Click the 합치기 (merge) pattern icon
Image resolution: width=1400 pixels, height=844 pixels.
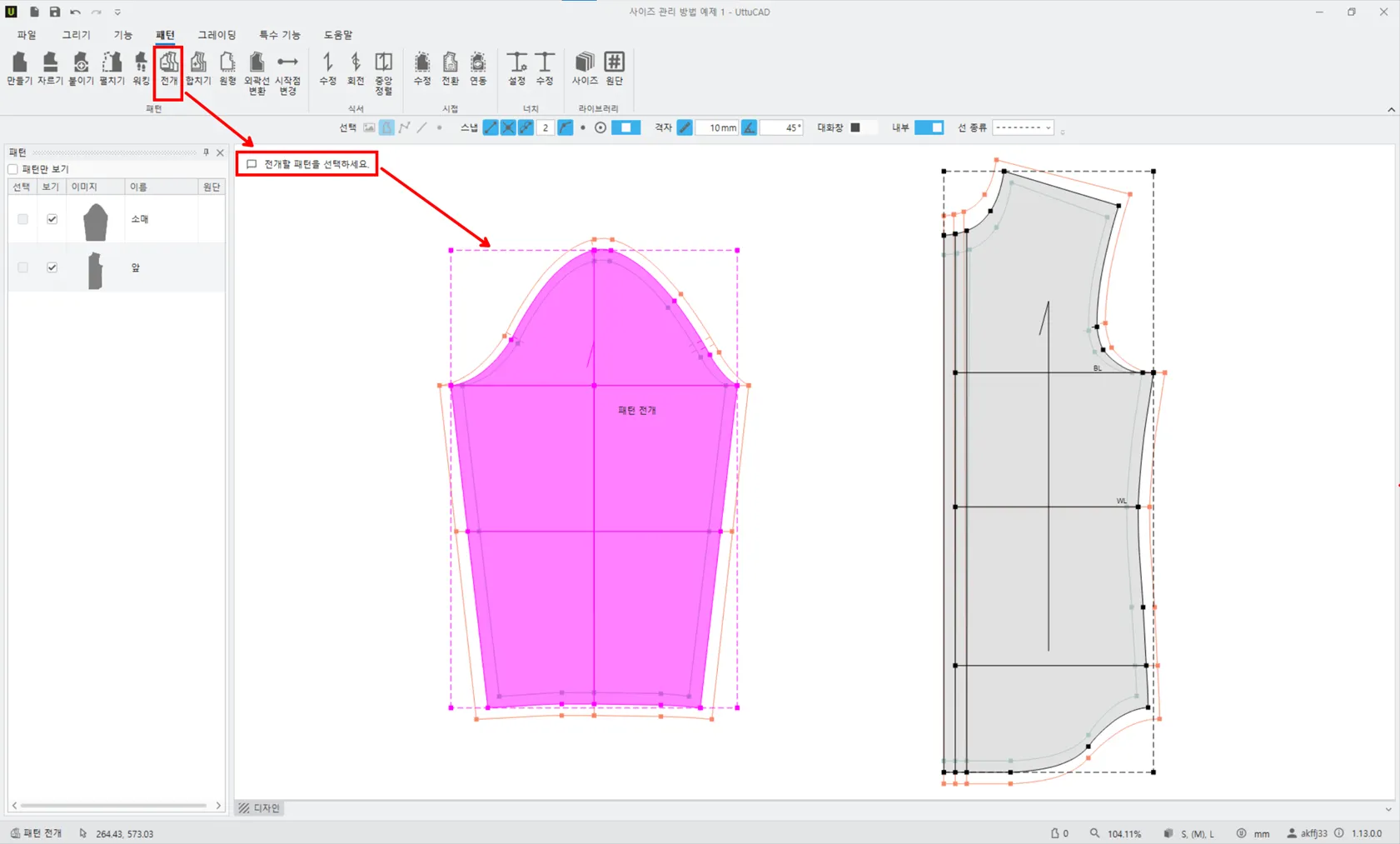click(x=198, y=68)
